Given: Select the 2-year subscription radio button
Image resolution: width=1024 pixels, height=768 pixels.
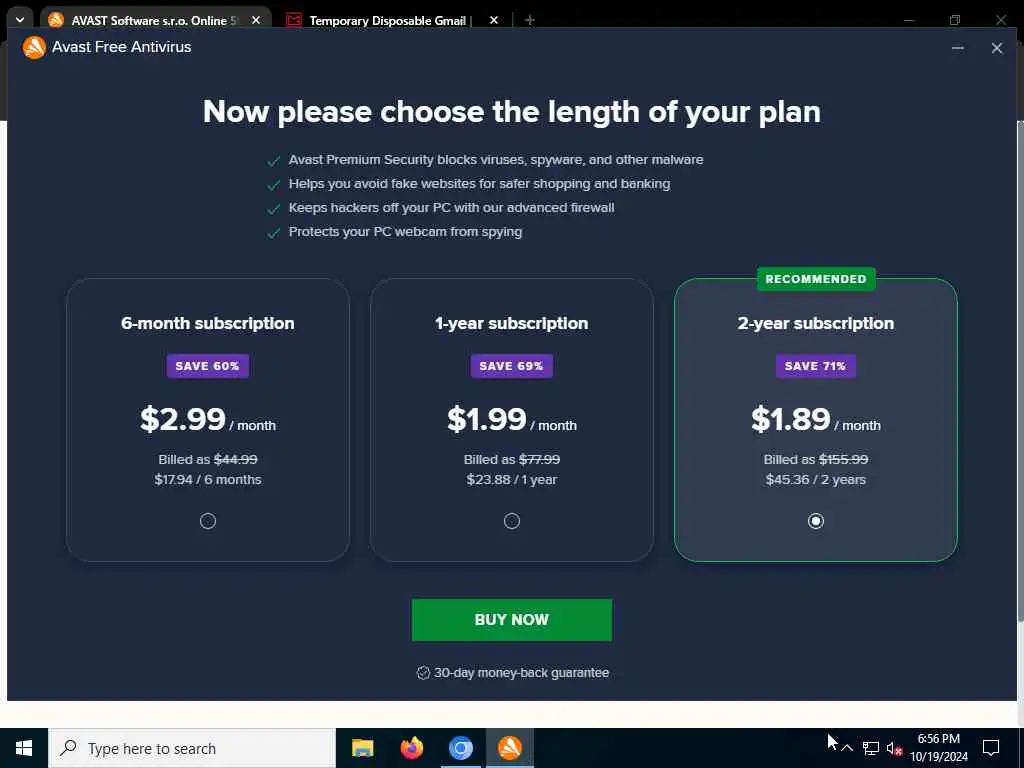Looking at the screenshot, I should point(816,520).
